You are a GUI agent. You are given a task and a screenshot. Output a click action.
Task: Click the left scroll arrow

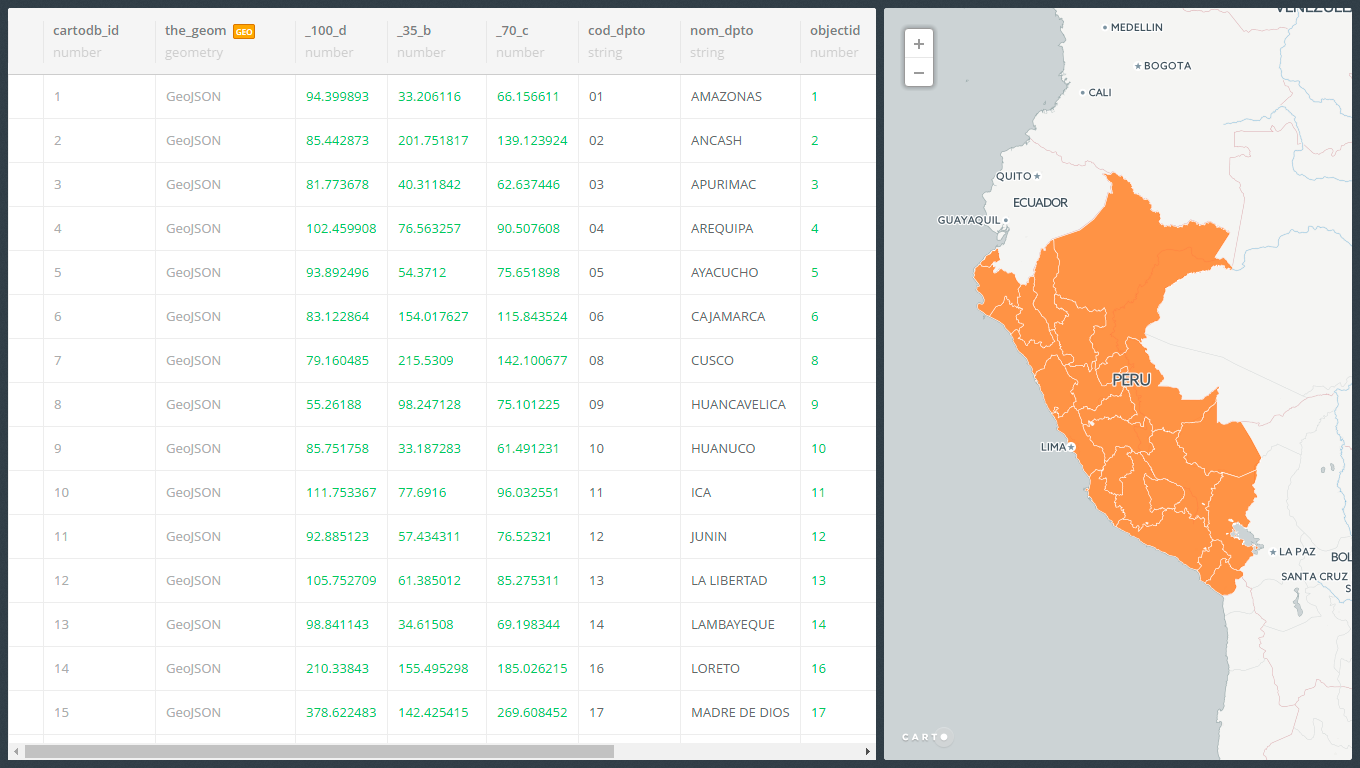(x=15, y=751)
